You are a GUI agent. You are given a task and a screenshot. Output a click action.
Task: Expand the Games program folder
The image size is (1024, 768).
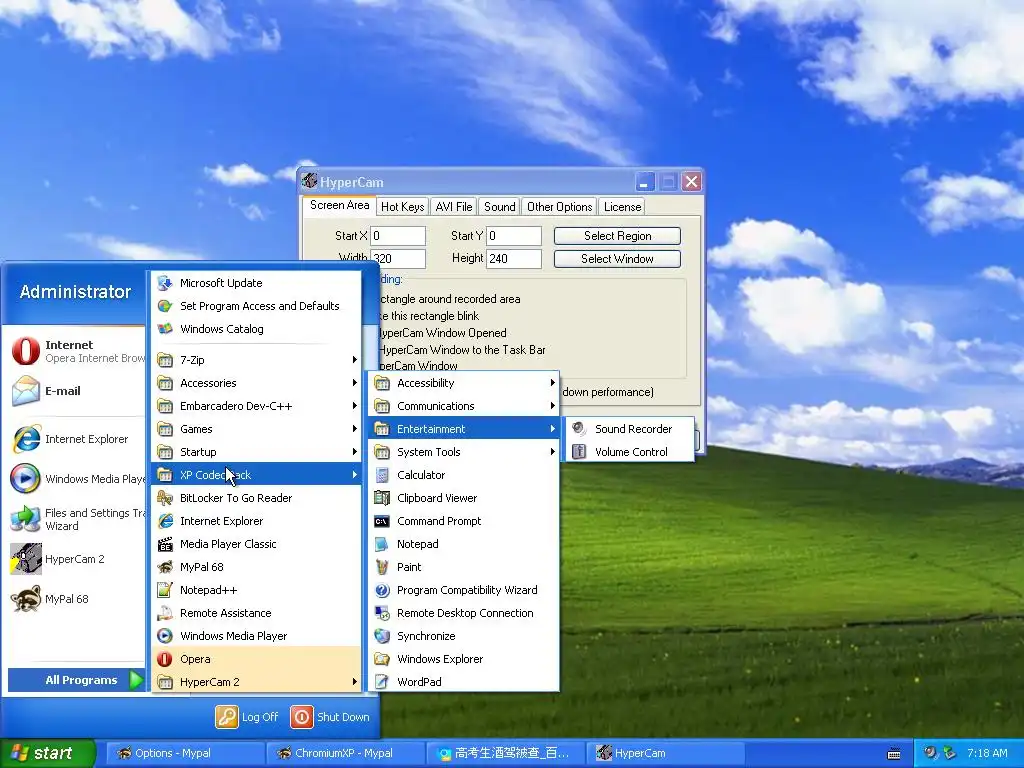(x=257, y=429)
